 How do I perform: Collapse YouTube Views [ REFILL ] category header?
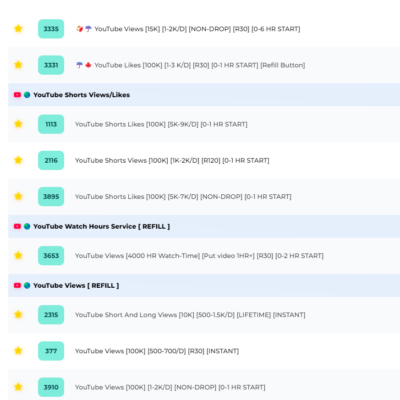coord(204,286)
